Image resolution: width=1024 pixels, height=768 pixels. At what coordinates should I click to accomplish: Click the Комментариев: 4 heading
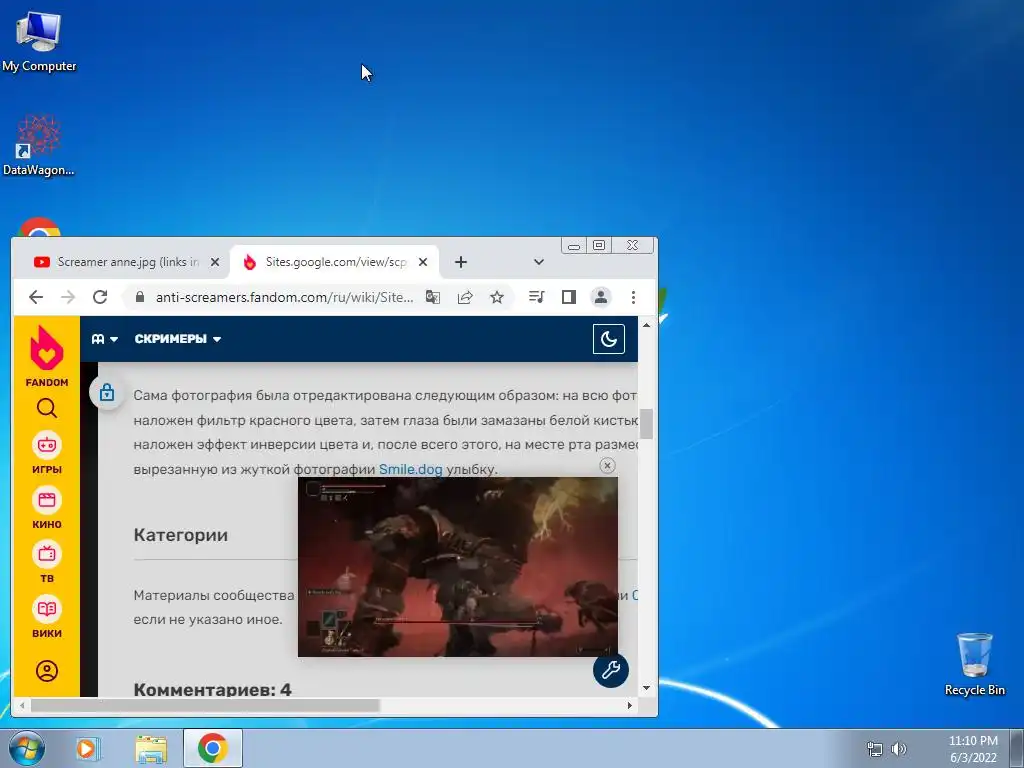coord(212,689)
